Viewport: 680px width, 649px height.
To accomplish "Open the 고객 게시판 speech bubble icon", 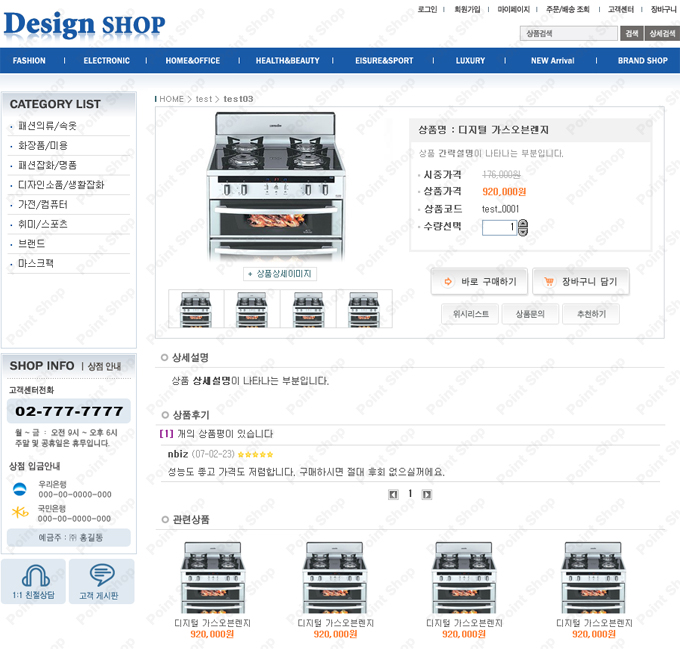I will click(102, 575).
